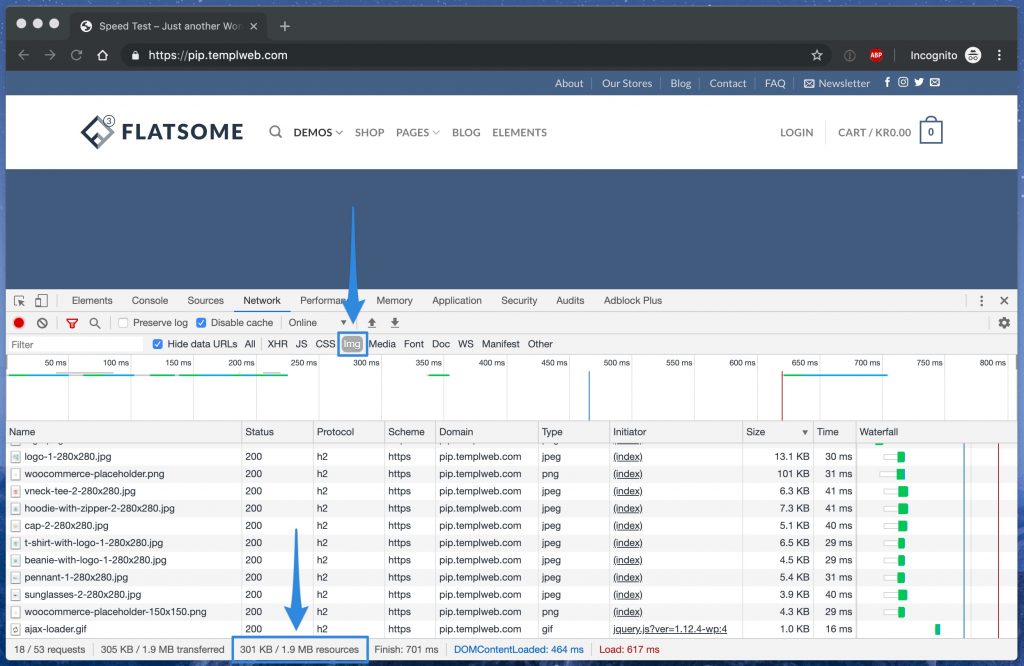Stop recording the network log

click(x=19, y=323)
